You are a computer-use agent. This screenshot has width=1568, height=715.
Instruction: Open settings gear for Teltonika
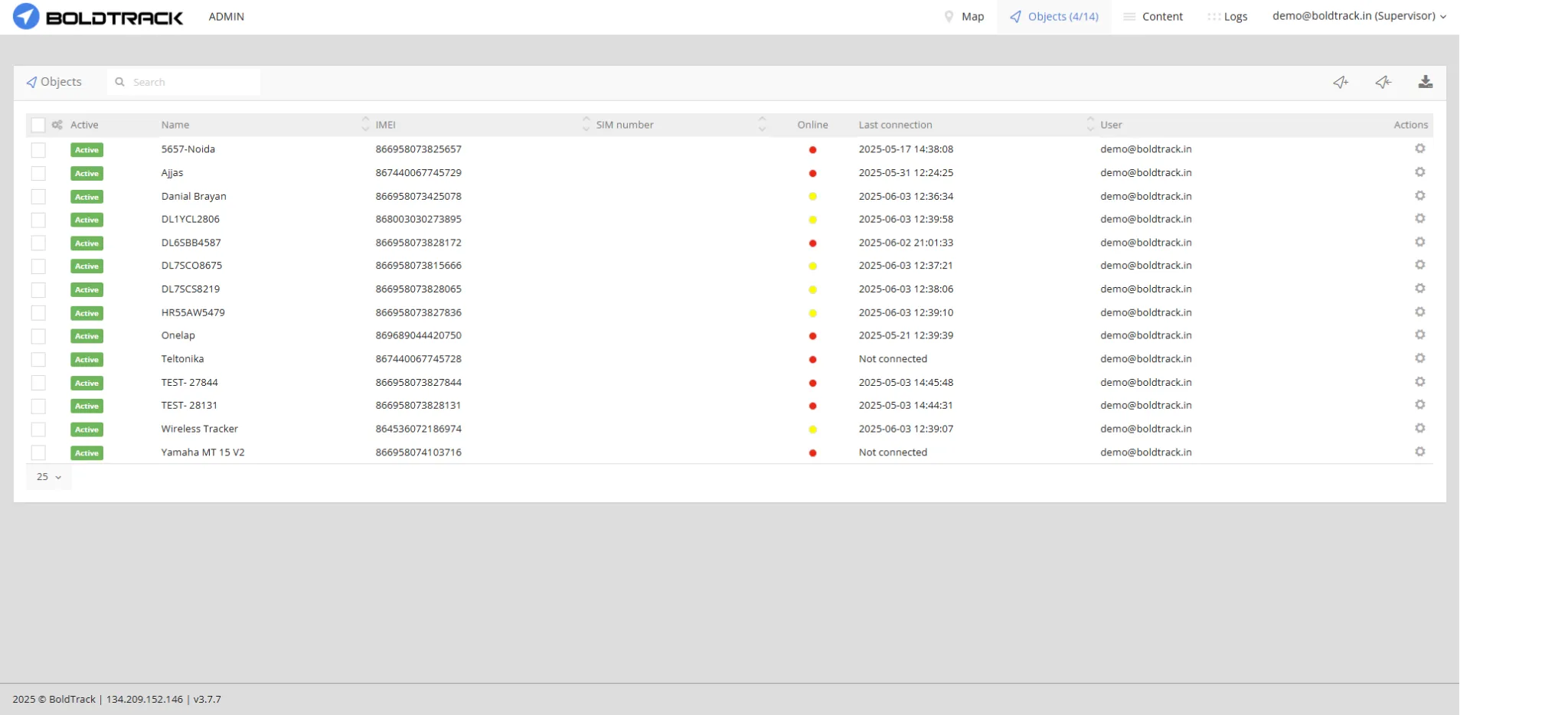pos(1419,358)
